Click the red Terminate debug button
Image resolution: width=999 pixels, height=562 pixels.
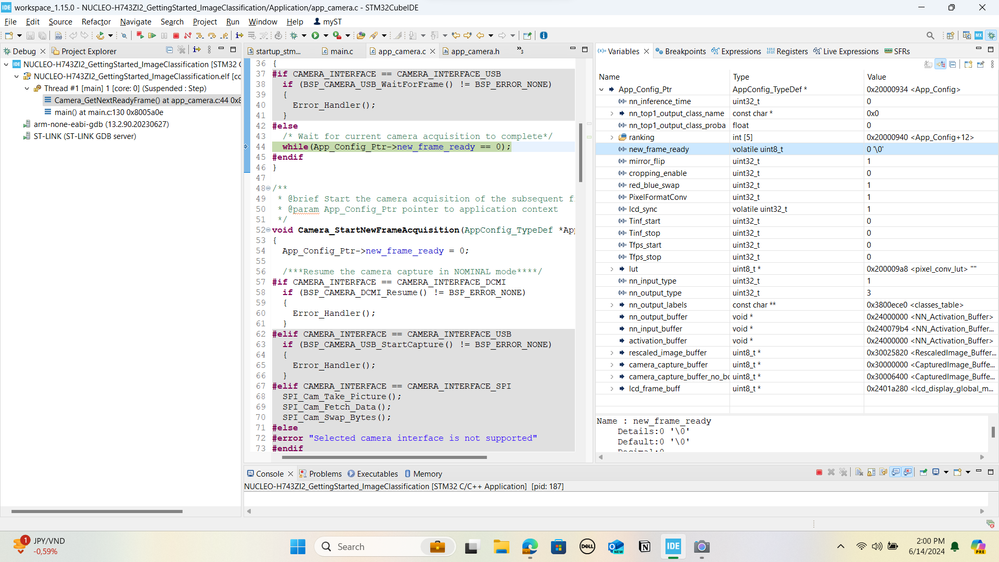coord(176,36)
